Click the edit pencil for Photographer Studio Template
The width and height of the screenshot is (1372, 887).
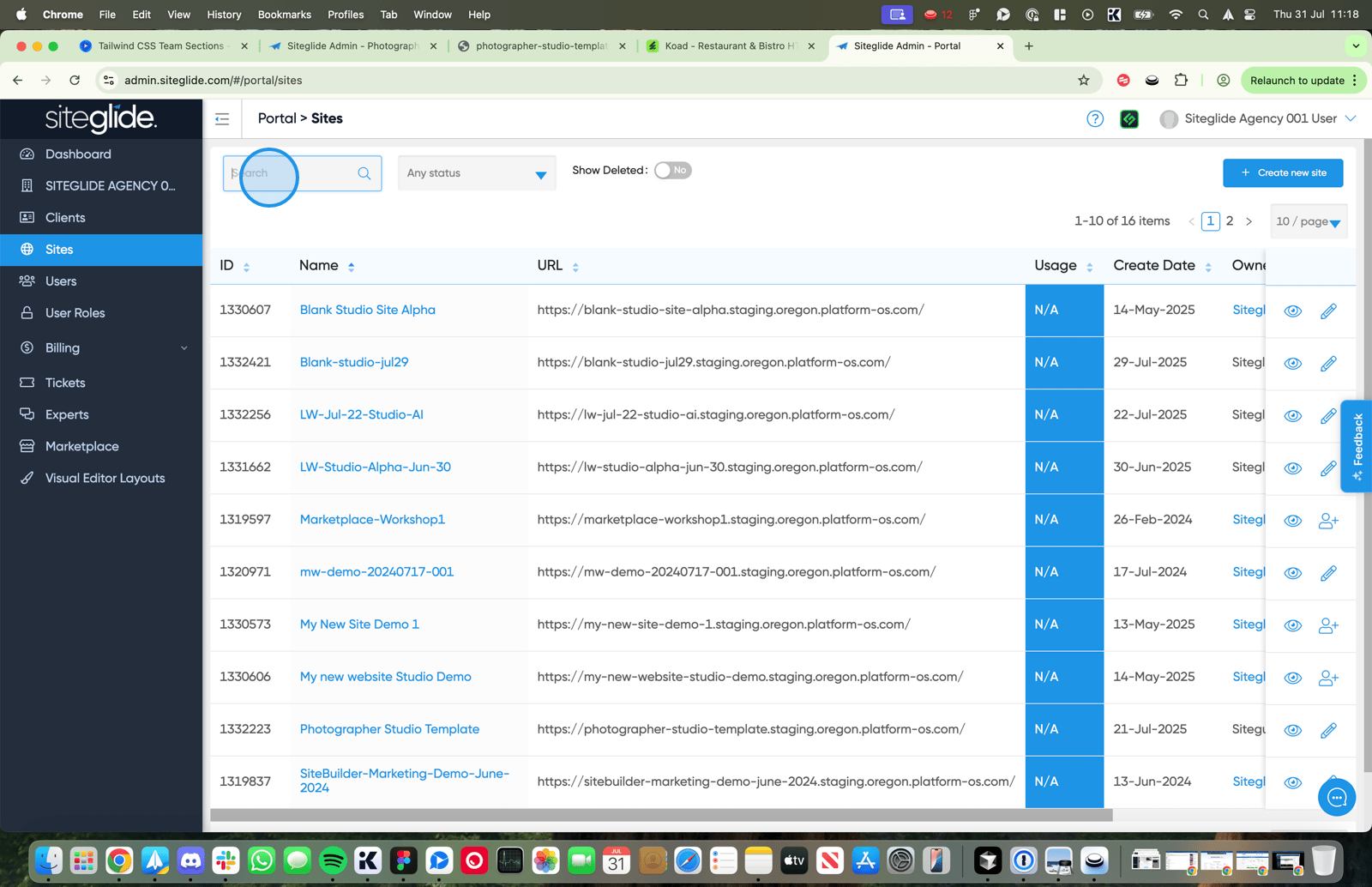coord(1328,731)
